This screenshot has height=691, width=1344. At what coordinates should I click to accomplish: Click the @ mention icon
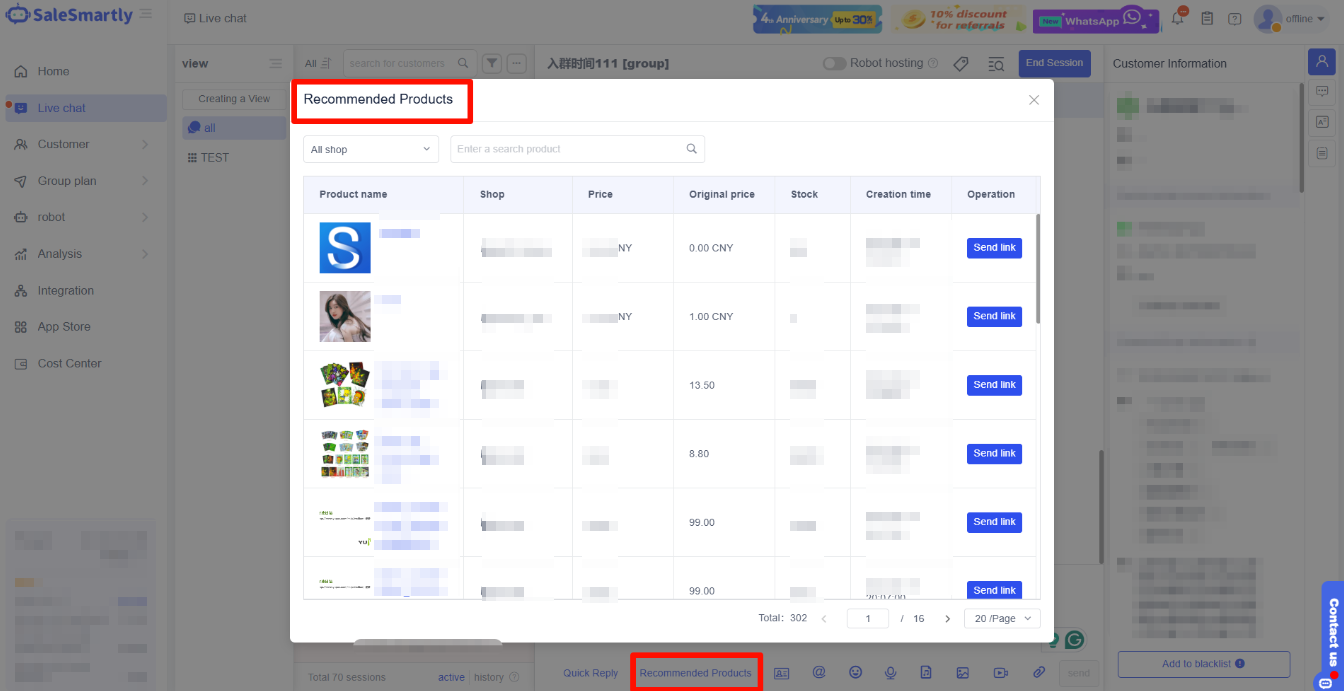click(x=819, y=673)
